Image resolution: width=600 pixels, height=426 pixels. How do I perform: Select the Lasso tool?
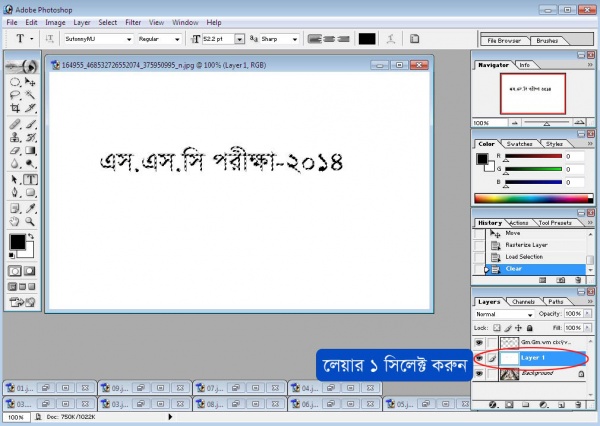point(15,95)
